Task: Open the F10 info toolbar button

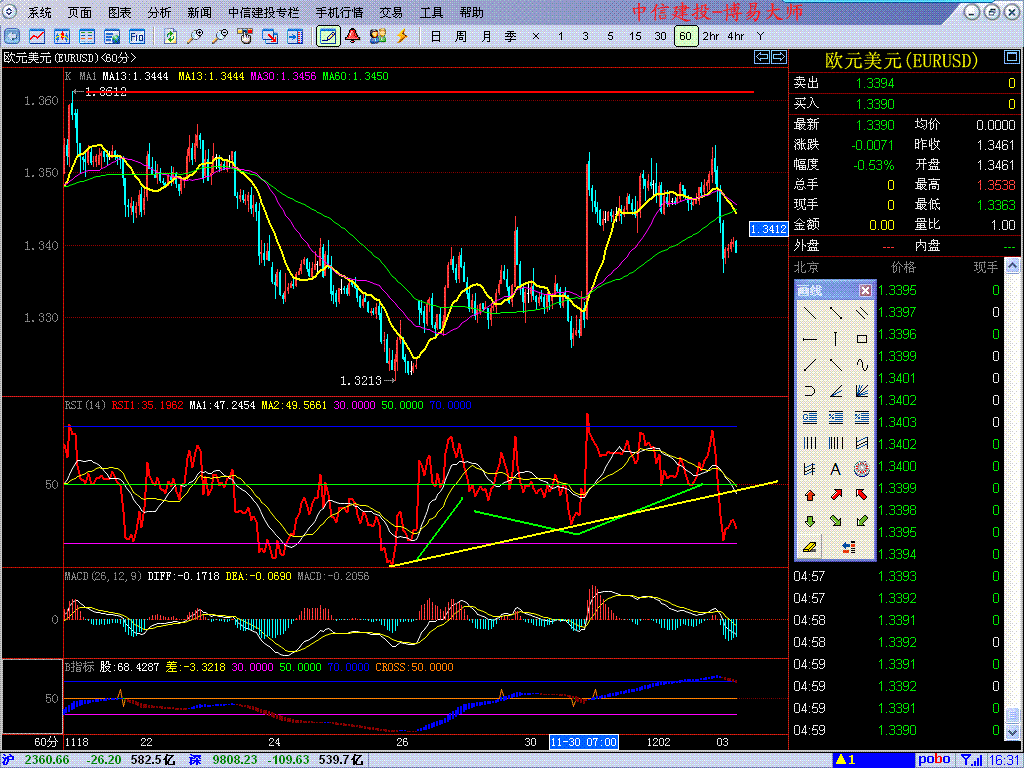Action: point(136,36)
